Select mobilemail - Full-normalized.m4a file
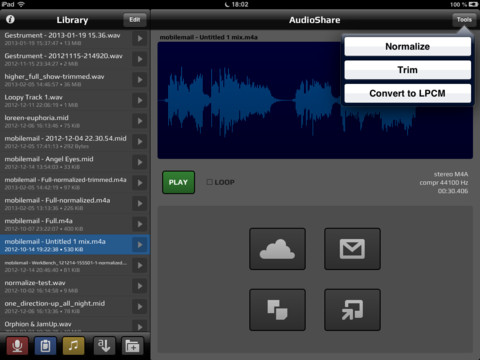Image resolution: width=480 pixels, height=360 pixels. pos(75,204)
